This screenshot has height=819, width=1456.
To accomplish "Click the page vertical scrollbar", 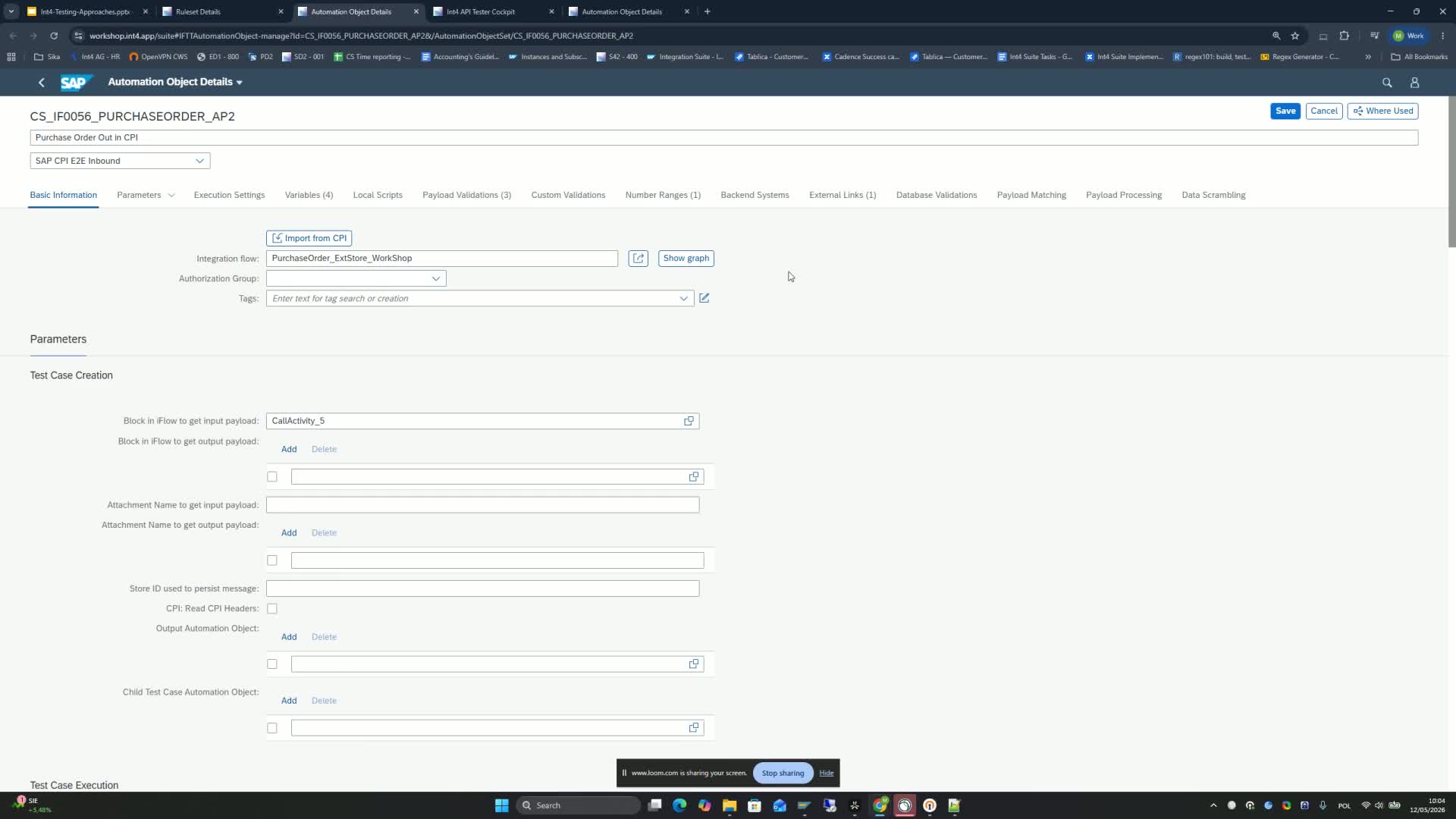I will pos(1451,171).
